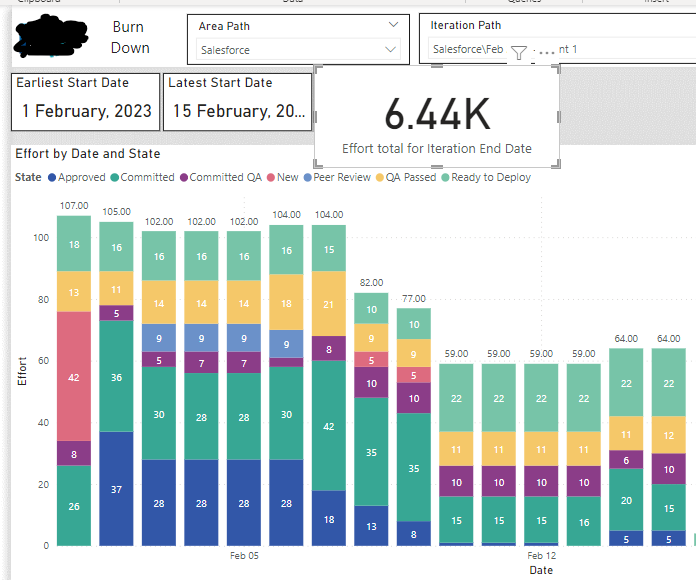Select the New segment labeled 42 in 107.00 bar

tap(74, 376)
